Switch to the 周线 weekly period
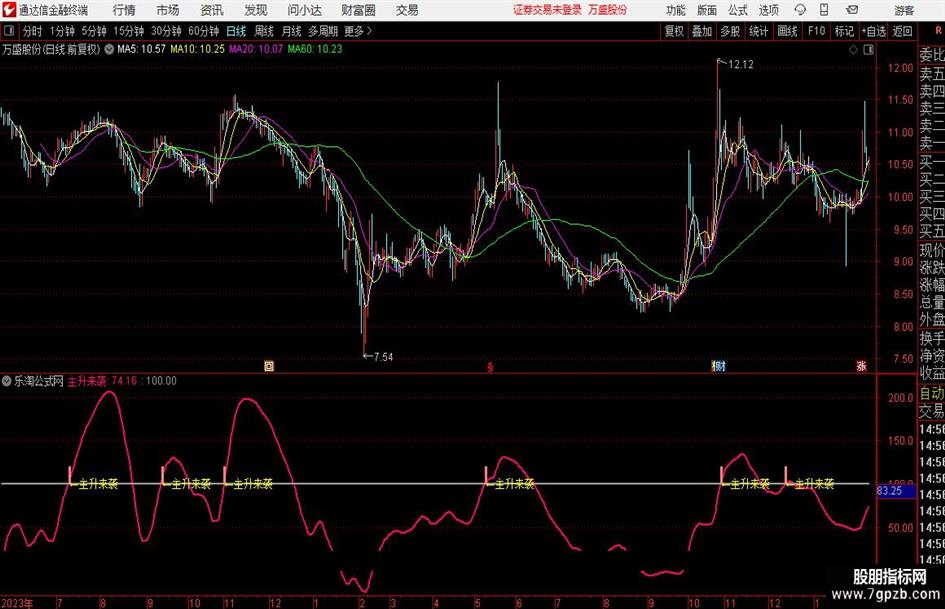 click(x=263, y=31)
